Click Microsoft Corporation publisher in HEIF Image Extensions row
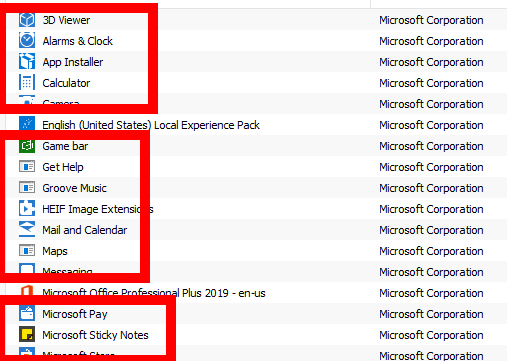This screenshot has width=507, height=361. (x=431, y=209)
